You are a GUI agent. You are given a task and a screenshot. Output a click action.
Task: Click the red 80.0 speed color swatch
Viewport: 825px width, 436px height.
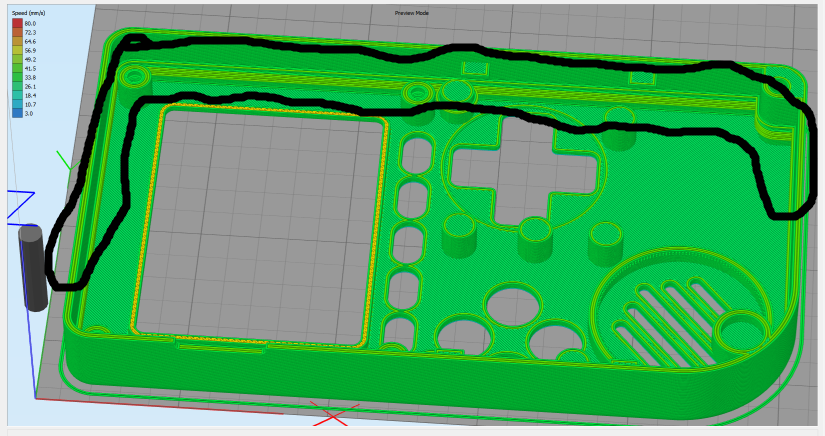(17, 24)
